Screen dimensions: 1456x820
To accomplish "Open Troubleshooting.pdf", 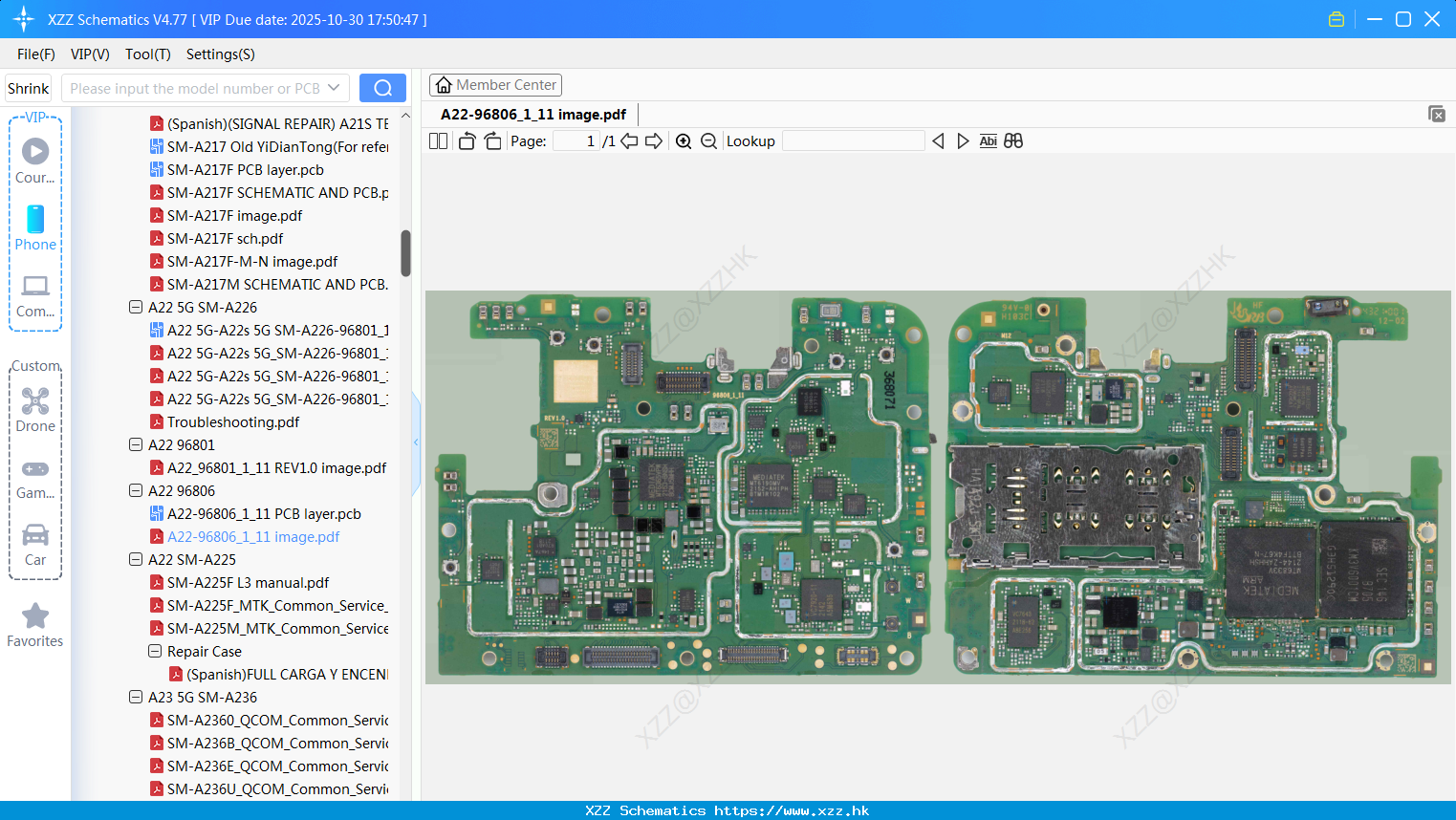I will pos(233,421).
